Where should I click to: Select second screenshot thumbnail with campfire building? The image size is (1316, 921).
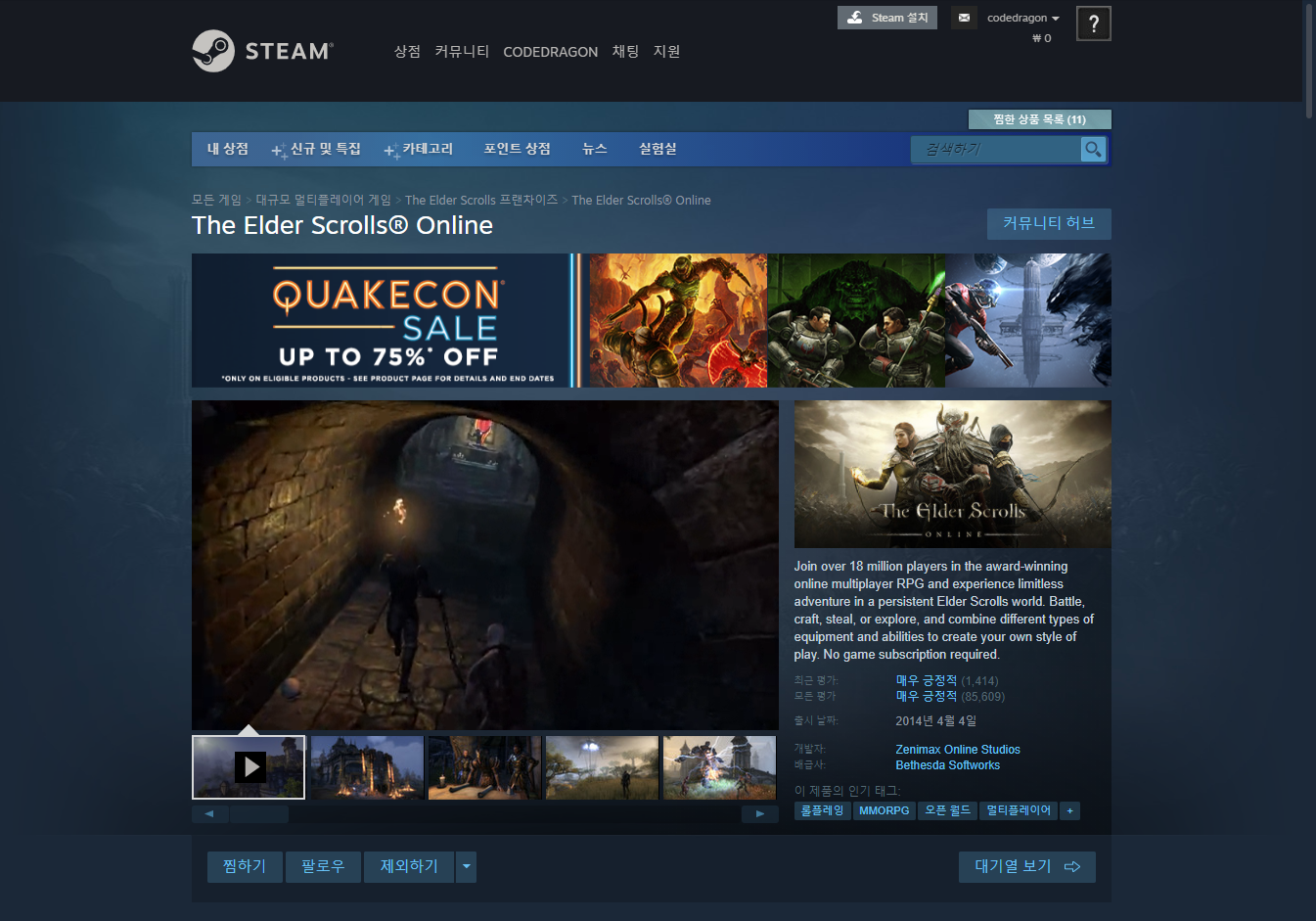coord(367,767)
